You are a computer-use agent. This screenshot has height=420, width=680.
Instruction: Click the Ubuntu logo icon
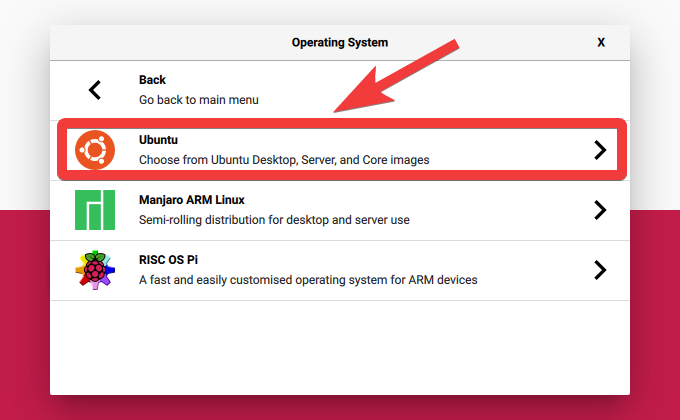point(95,150)
